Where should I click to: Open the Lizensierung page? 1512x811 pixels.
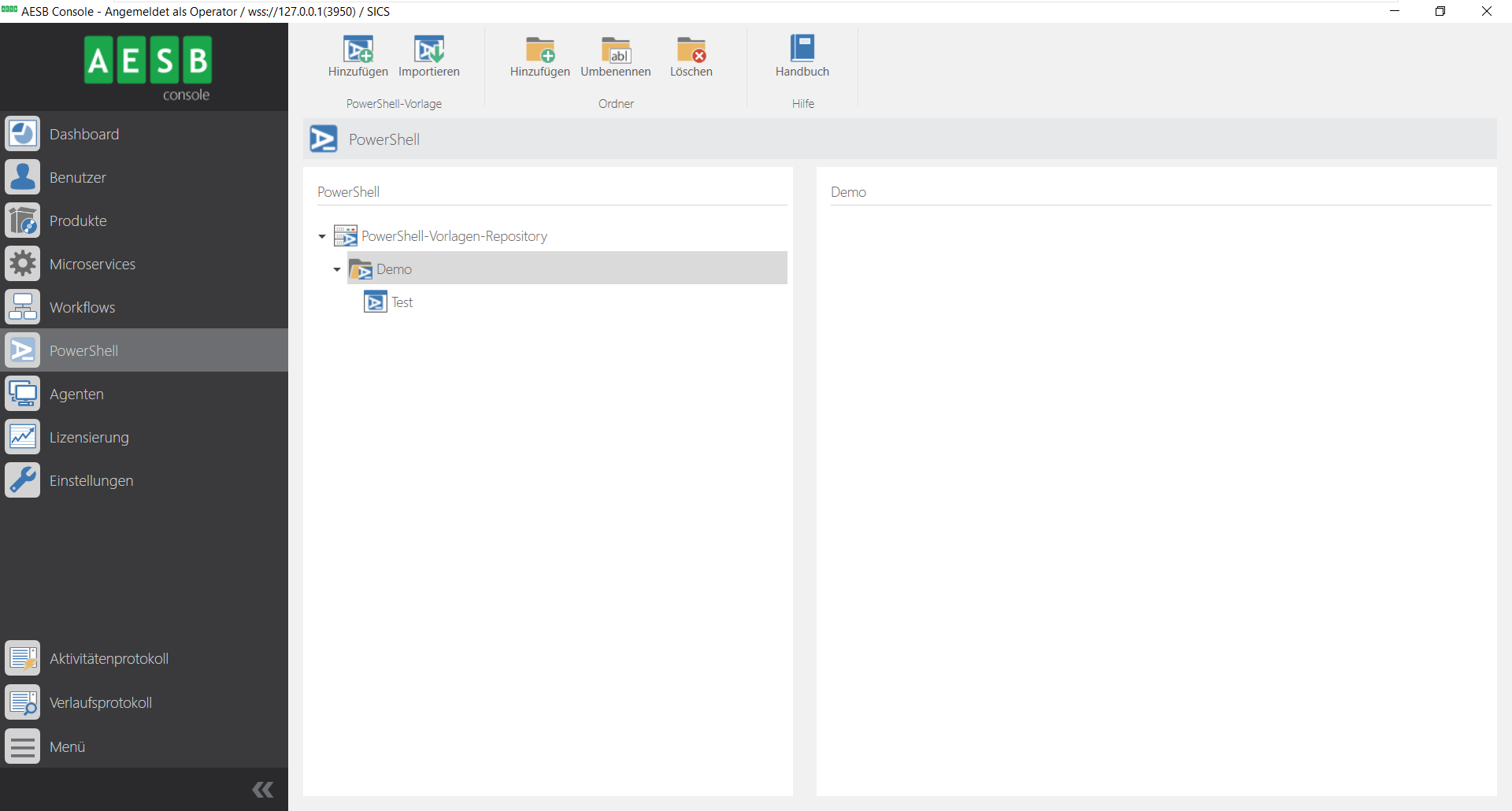(88, 436)
